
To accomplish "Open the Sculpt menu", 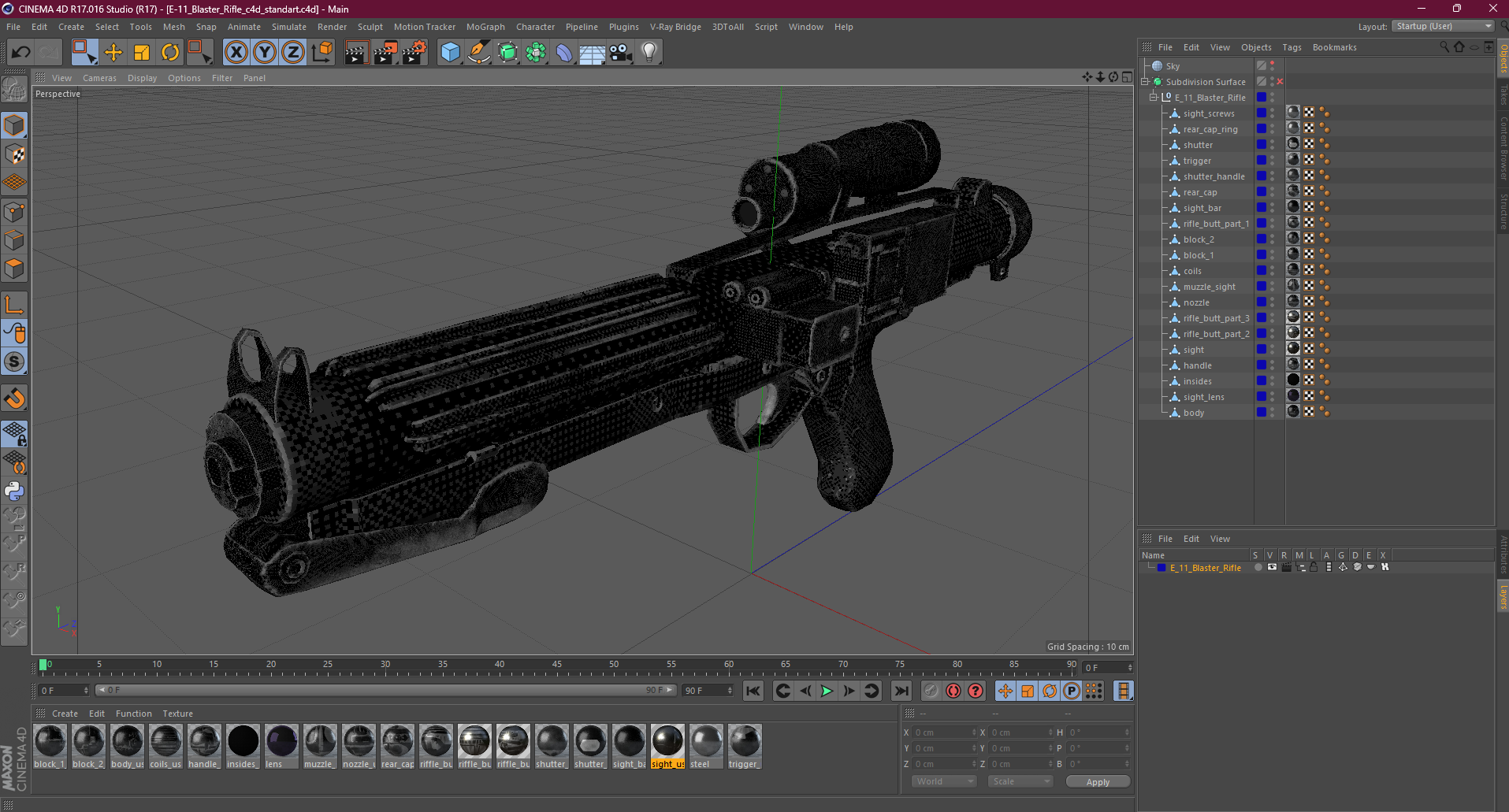I will [370, 27].
